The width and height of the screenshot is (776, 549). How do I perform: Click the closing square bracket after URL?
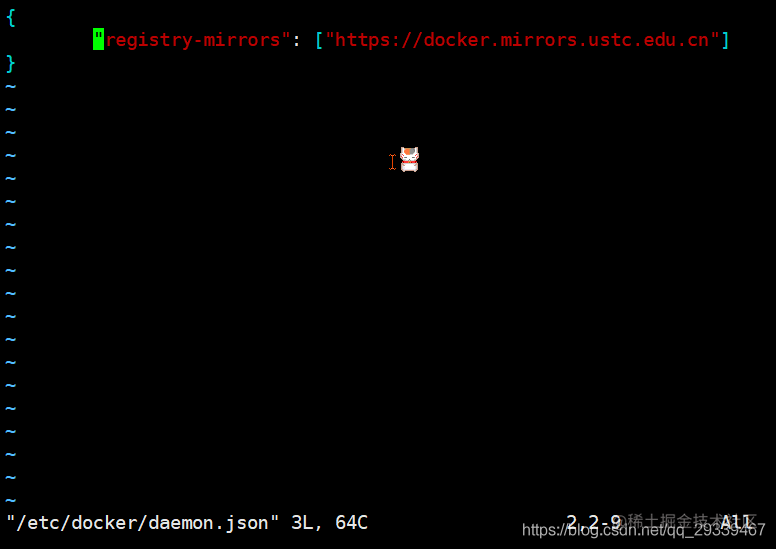click(725, 40)
